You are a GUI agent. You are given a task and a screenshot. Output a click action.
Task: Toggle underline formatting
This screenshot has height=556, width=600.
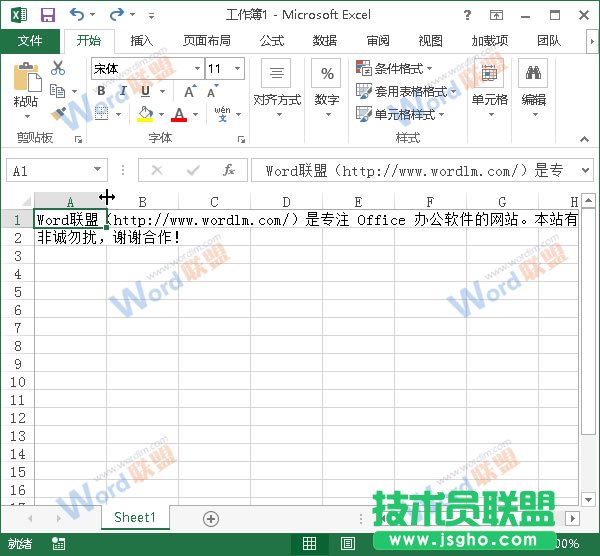click(145, 91)
